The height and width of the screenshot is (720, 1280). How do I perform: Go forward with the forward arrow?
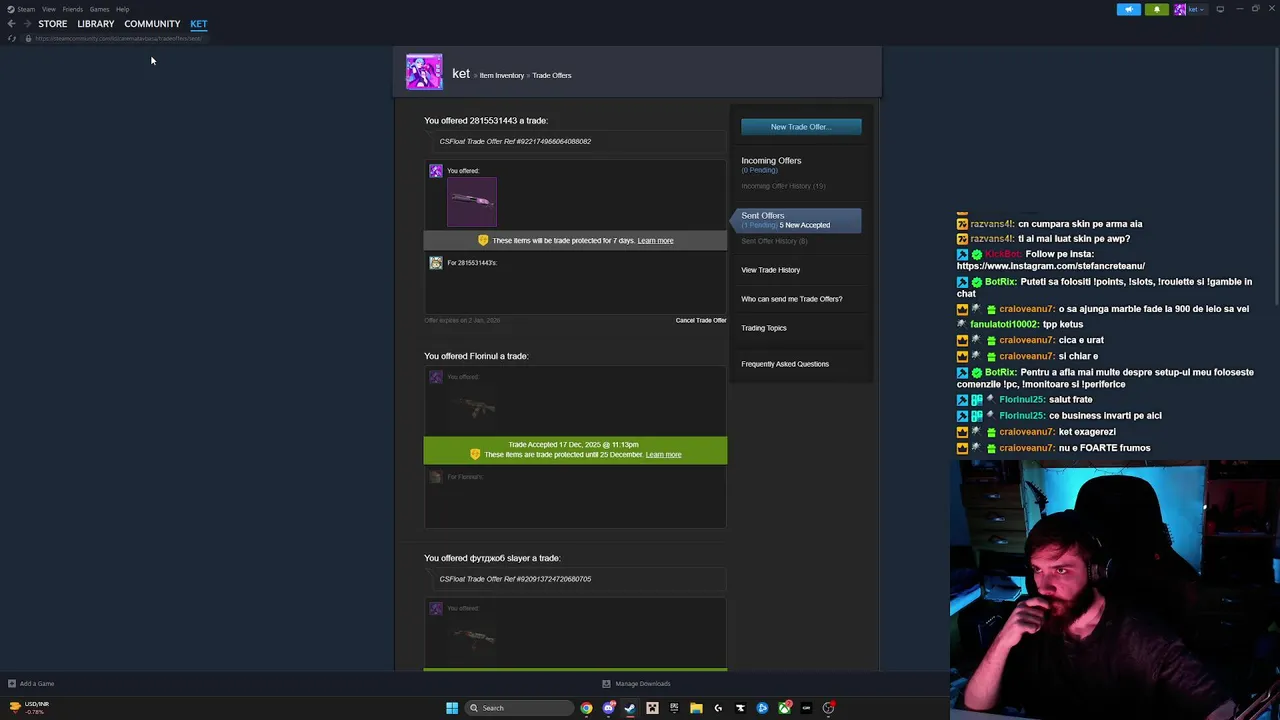tap(26, 24)
